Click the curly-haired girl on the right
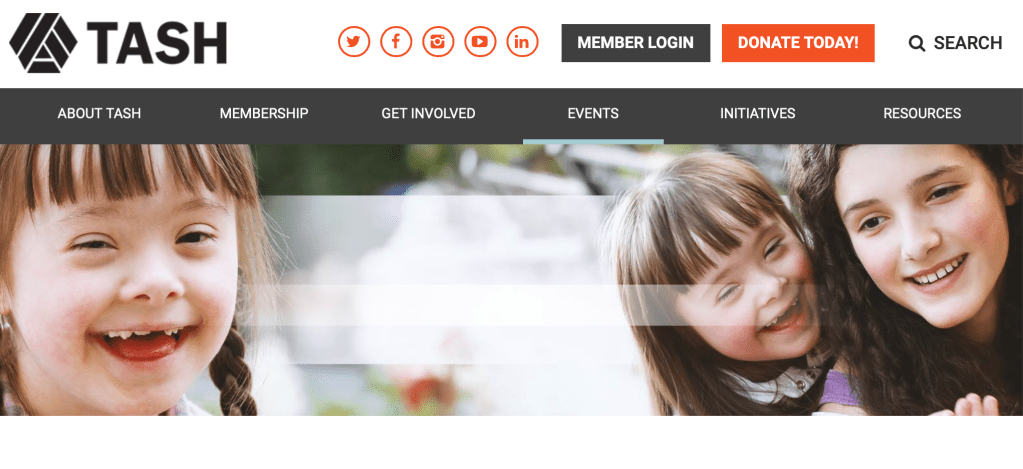The width and height of the screenshot is (1023, 469). coord(913,274)
